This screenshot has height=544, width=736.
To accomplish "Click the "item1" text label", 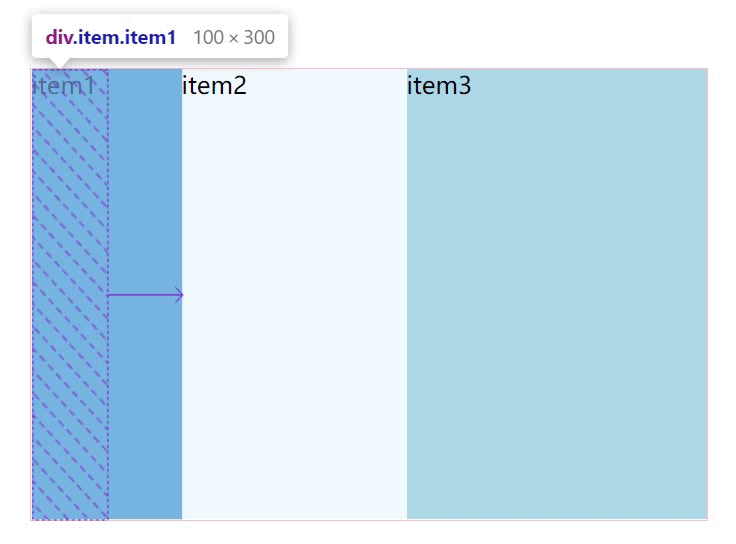I will click(65, 86).
